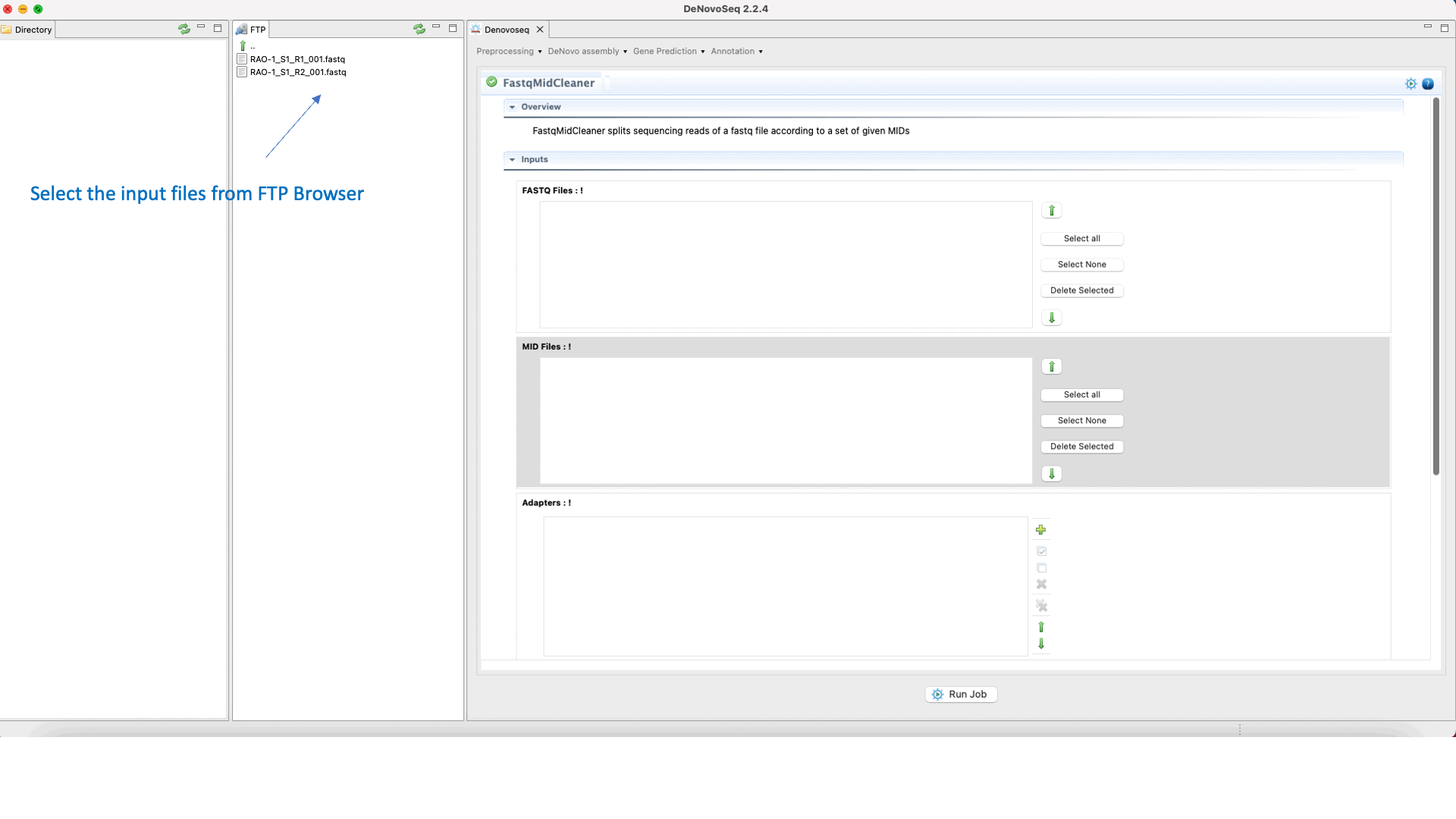
Task: Open the Preprocessing dropdown menu
Action: (509, 52)
